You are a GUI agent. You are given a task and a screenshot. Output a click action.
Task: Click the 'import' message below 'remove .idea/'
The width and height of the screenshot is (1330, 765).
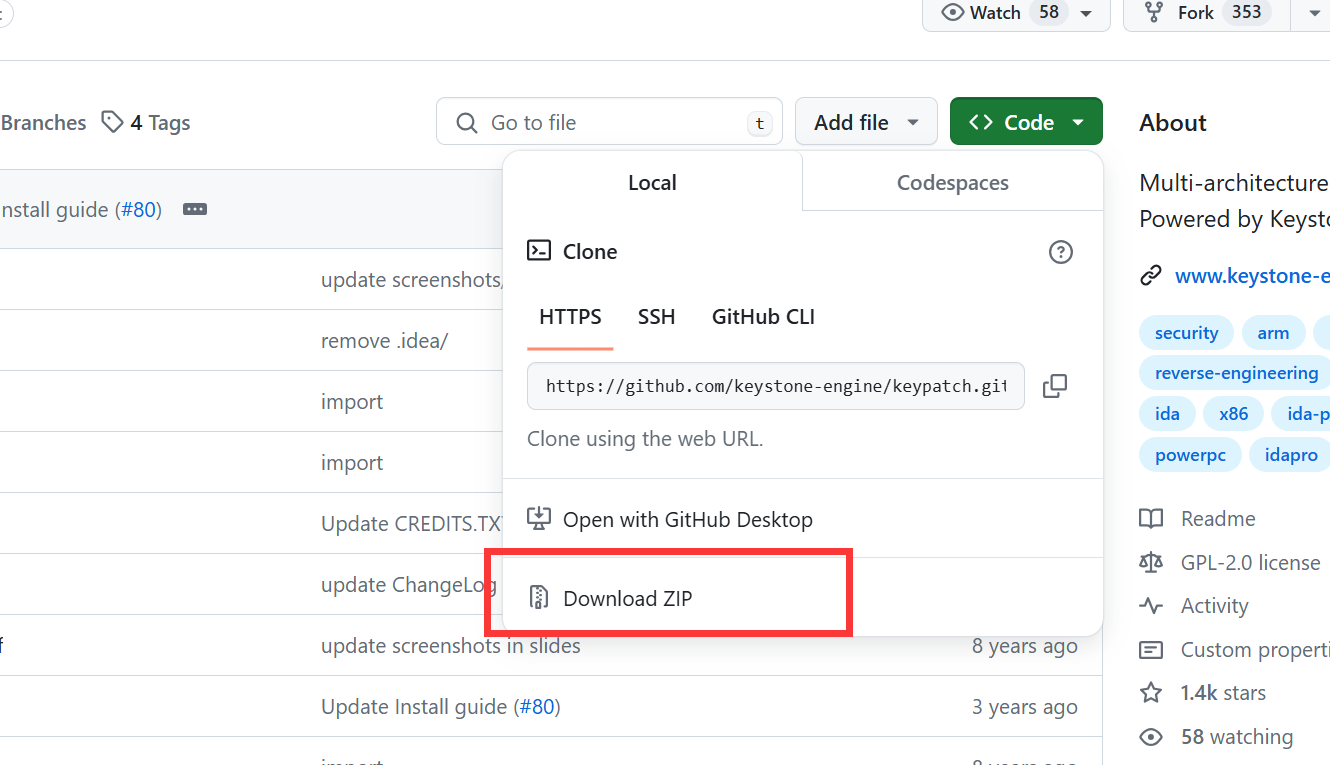click(352, 401)
